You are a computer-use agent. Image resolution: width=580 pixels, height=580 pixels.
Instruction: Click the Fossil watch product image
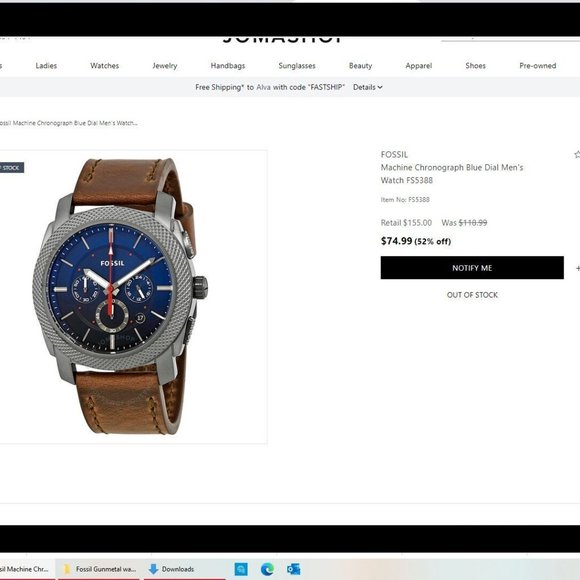pos(120,297)
